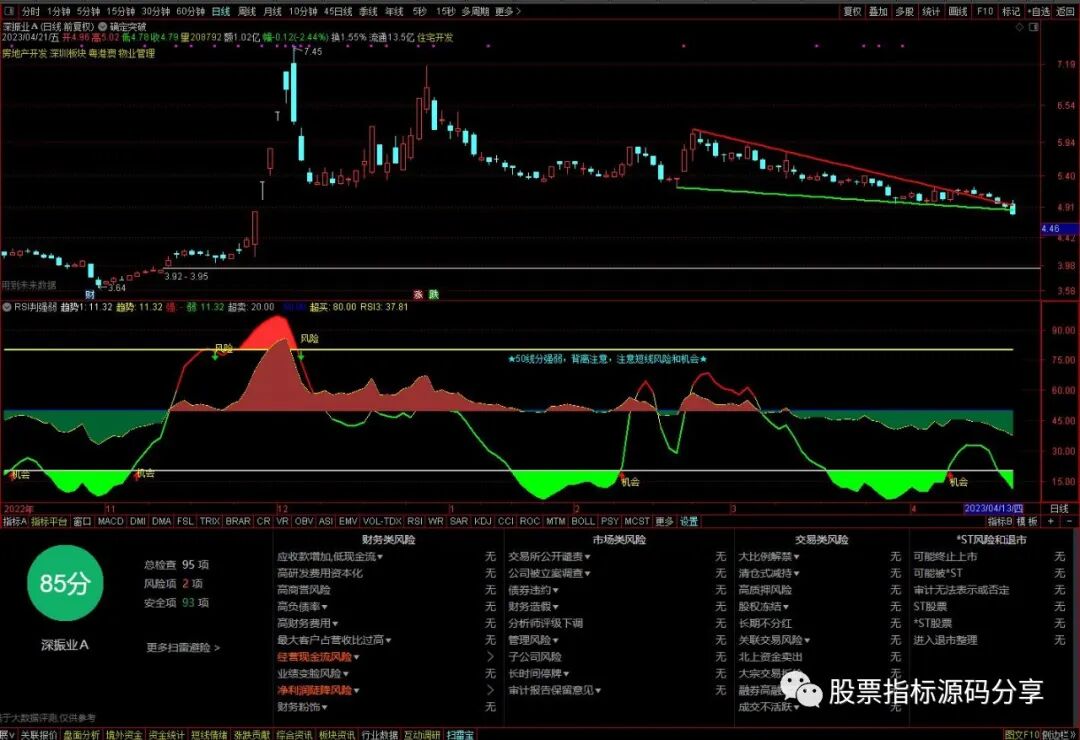Open the F10 company info button
This screenshot has width=1080, height=740.
tap(985, 11)
